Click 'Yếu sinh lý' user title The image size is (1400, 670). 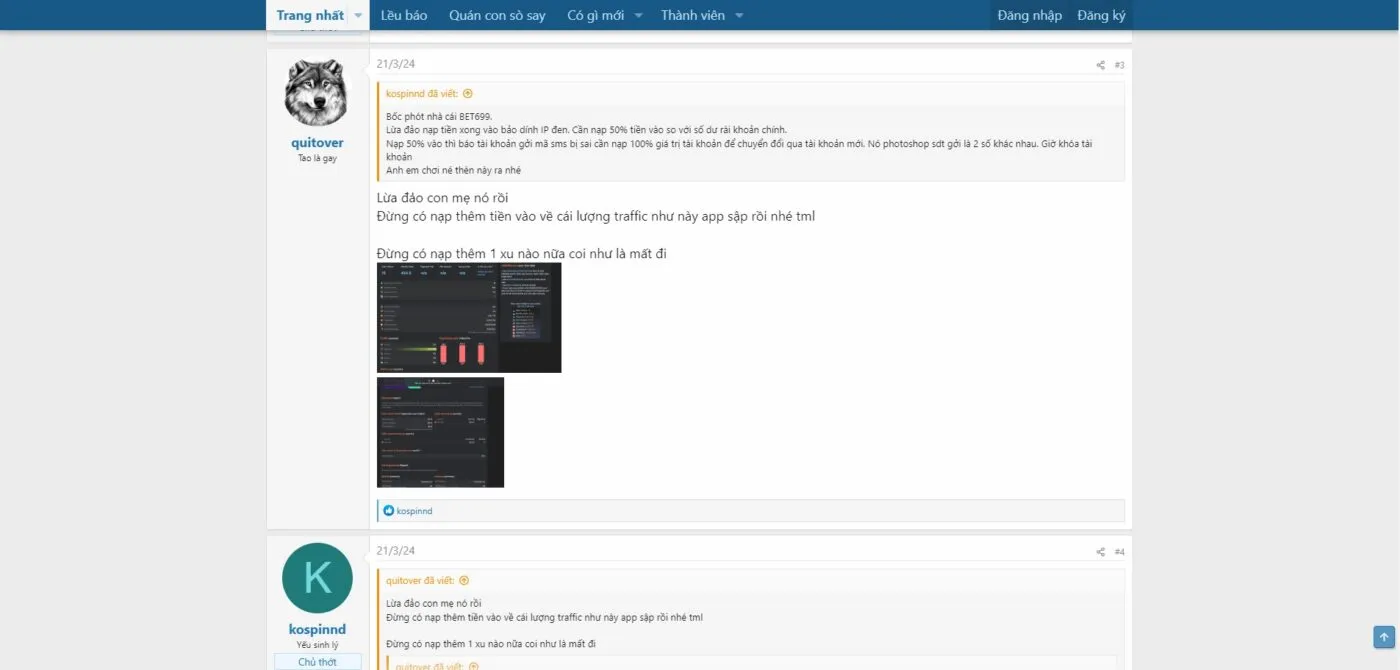[317, 645]
